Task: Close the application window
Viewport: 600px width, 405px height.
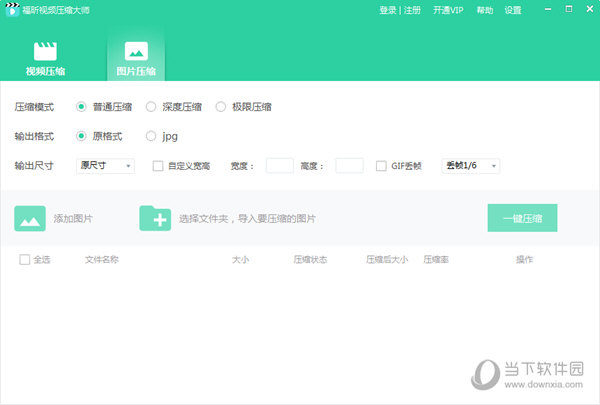Action: [x=590, y=9]
